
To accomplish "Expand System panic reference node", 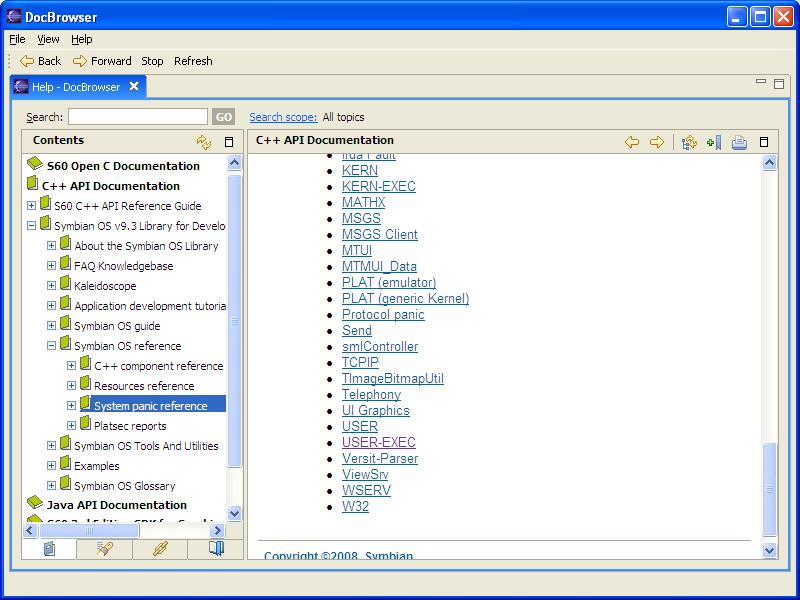I will (71, 405).
